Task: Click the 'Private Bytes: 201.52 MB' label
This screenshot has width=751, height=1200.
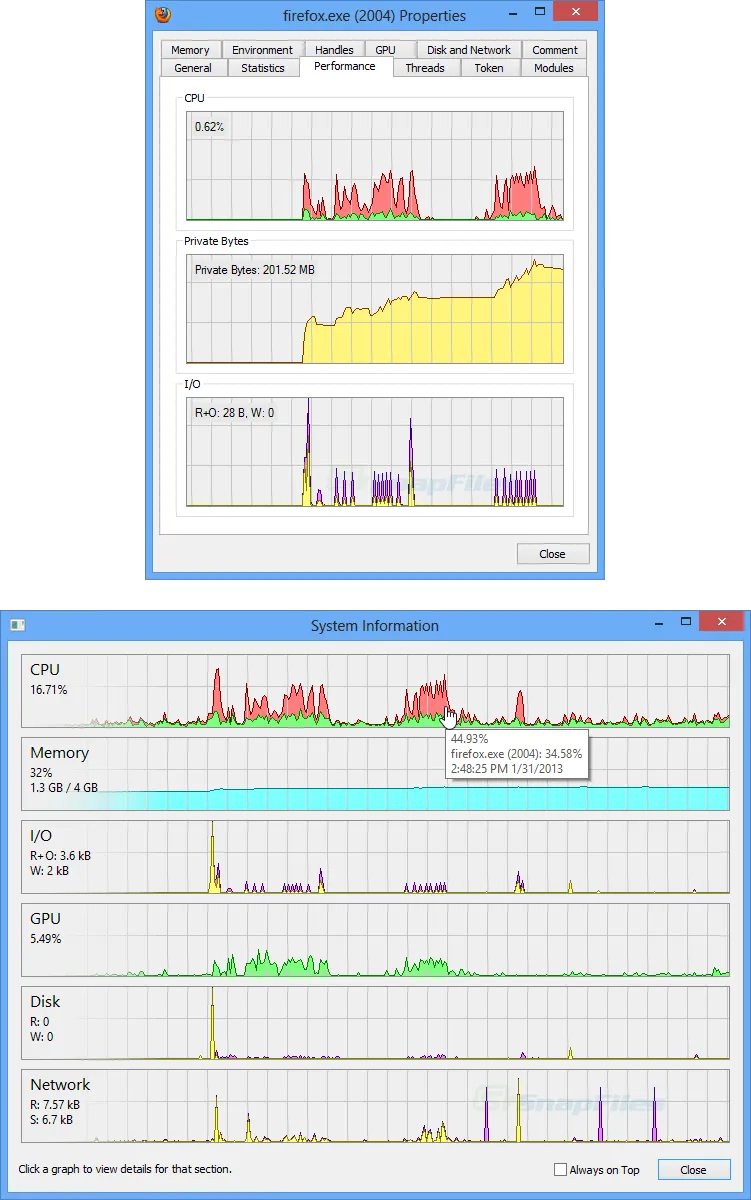Action: point(255,269)
